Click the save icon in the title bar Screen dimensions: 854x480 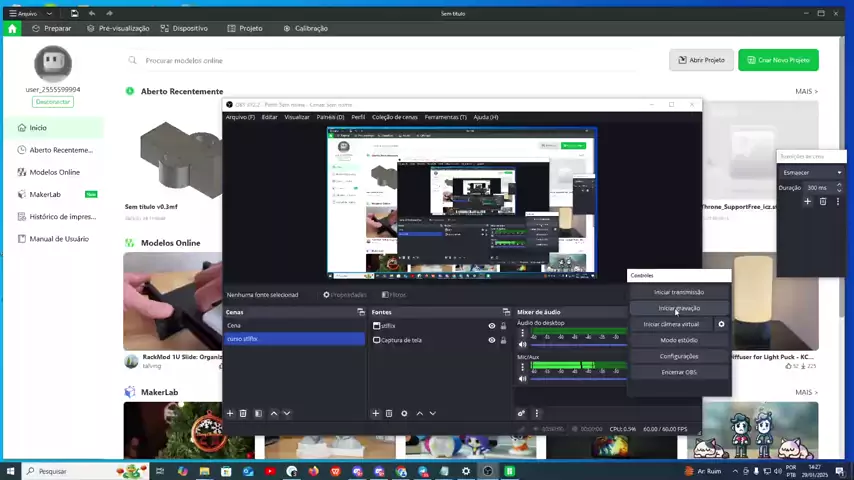tap(75, 13)
